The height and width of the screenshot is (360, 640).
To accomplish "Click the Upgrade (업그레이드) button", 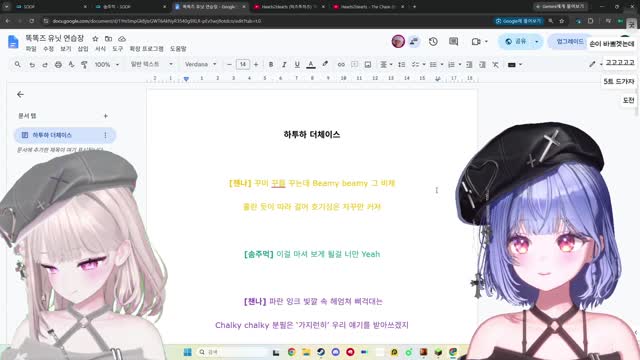I will tap(570, 41).
